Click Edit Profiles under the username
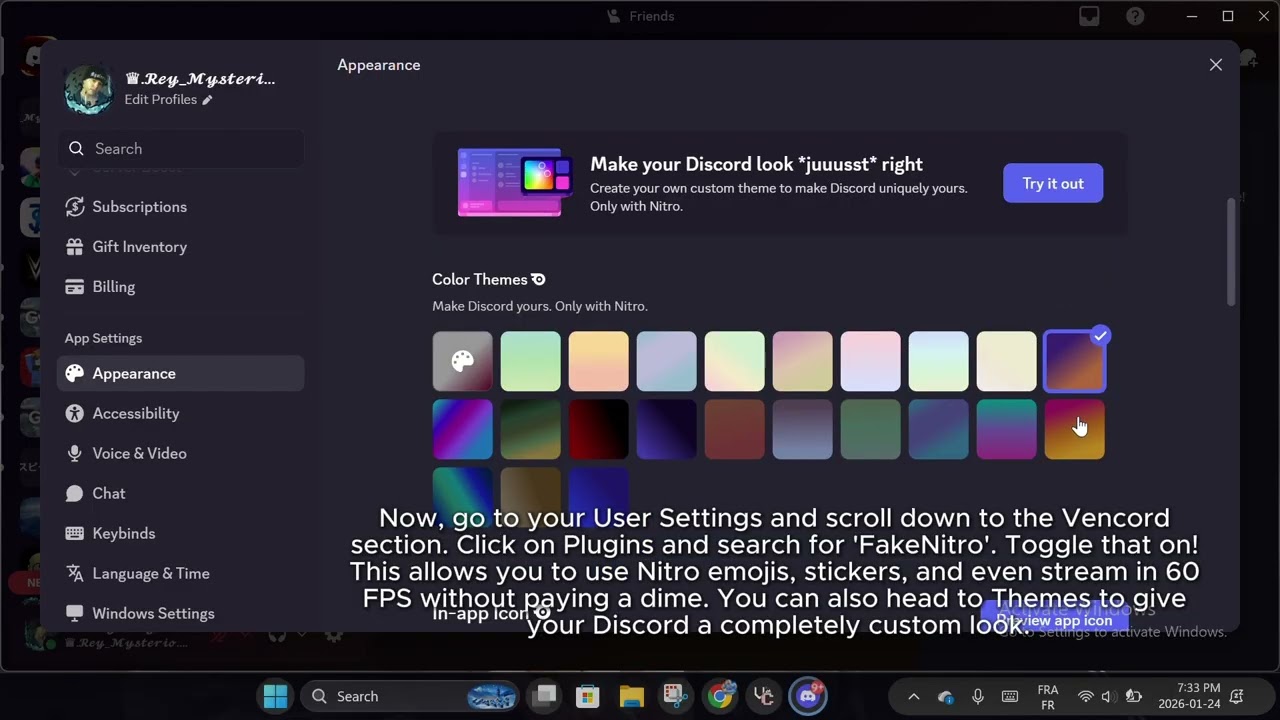This screenshot has width=1280, height=720. tap(168, 100)
